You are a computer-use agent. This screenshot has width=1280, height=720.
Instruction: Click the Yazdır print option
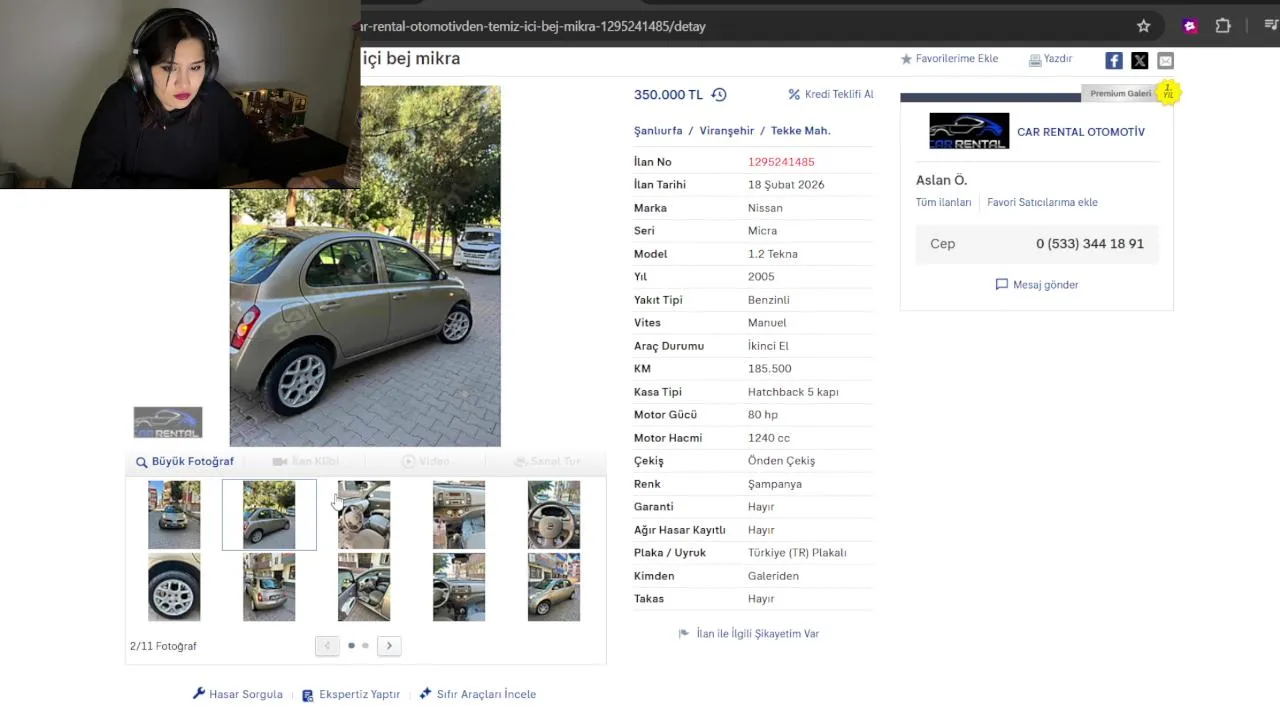click(1051, 59)
